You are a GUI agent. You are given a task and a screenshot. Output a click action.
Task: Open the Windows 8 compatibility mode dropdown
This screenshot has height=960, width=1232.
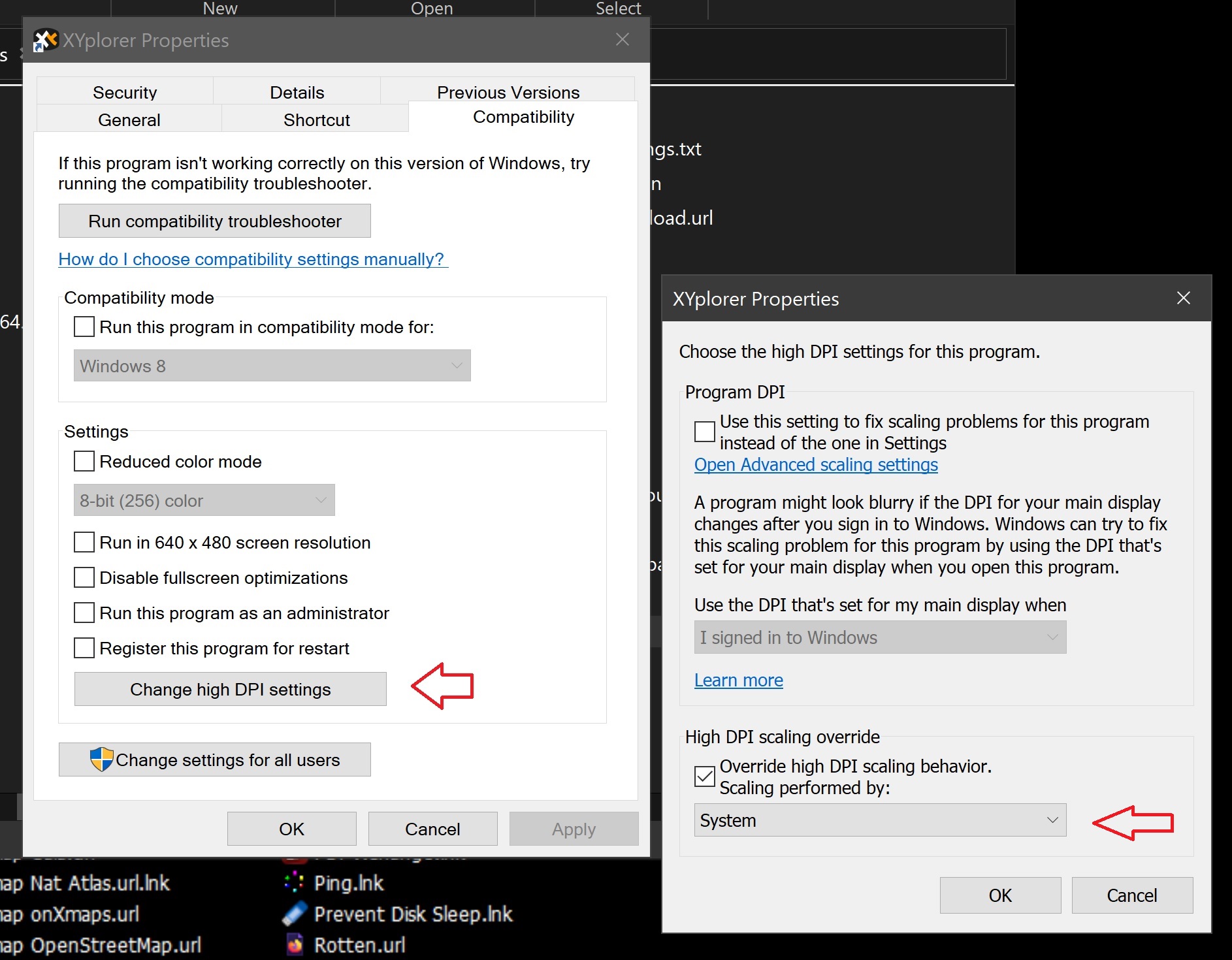tap(272, 366)
